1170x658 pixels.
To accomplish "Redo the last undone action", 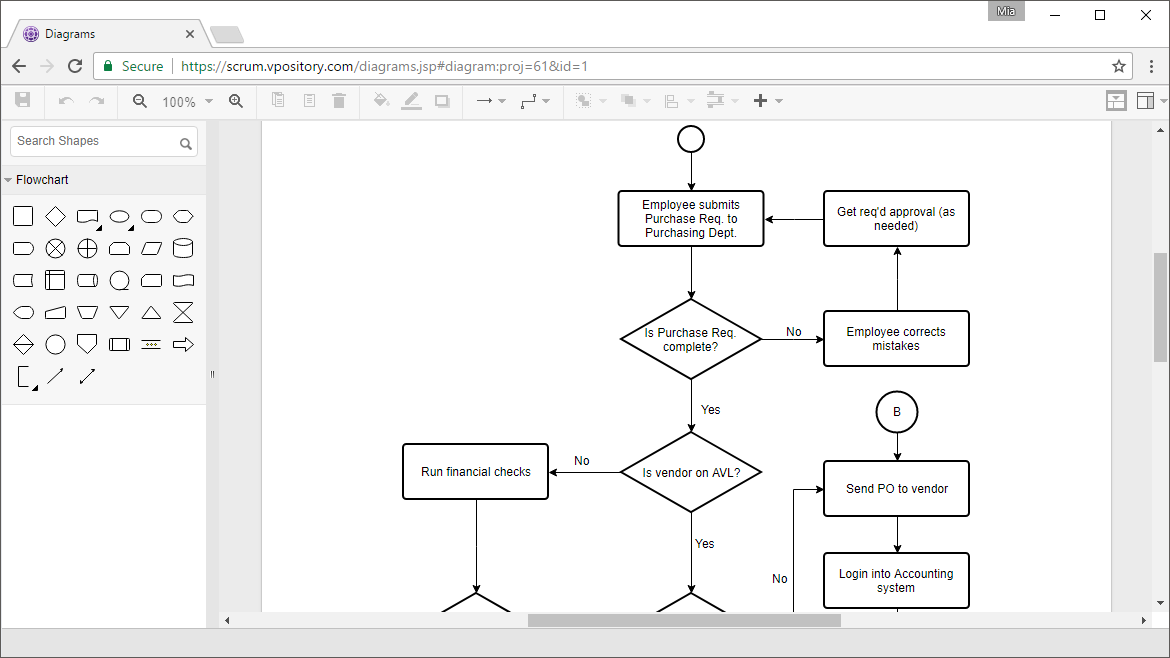I will (x=95, y=100).
